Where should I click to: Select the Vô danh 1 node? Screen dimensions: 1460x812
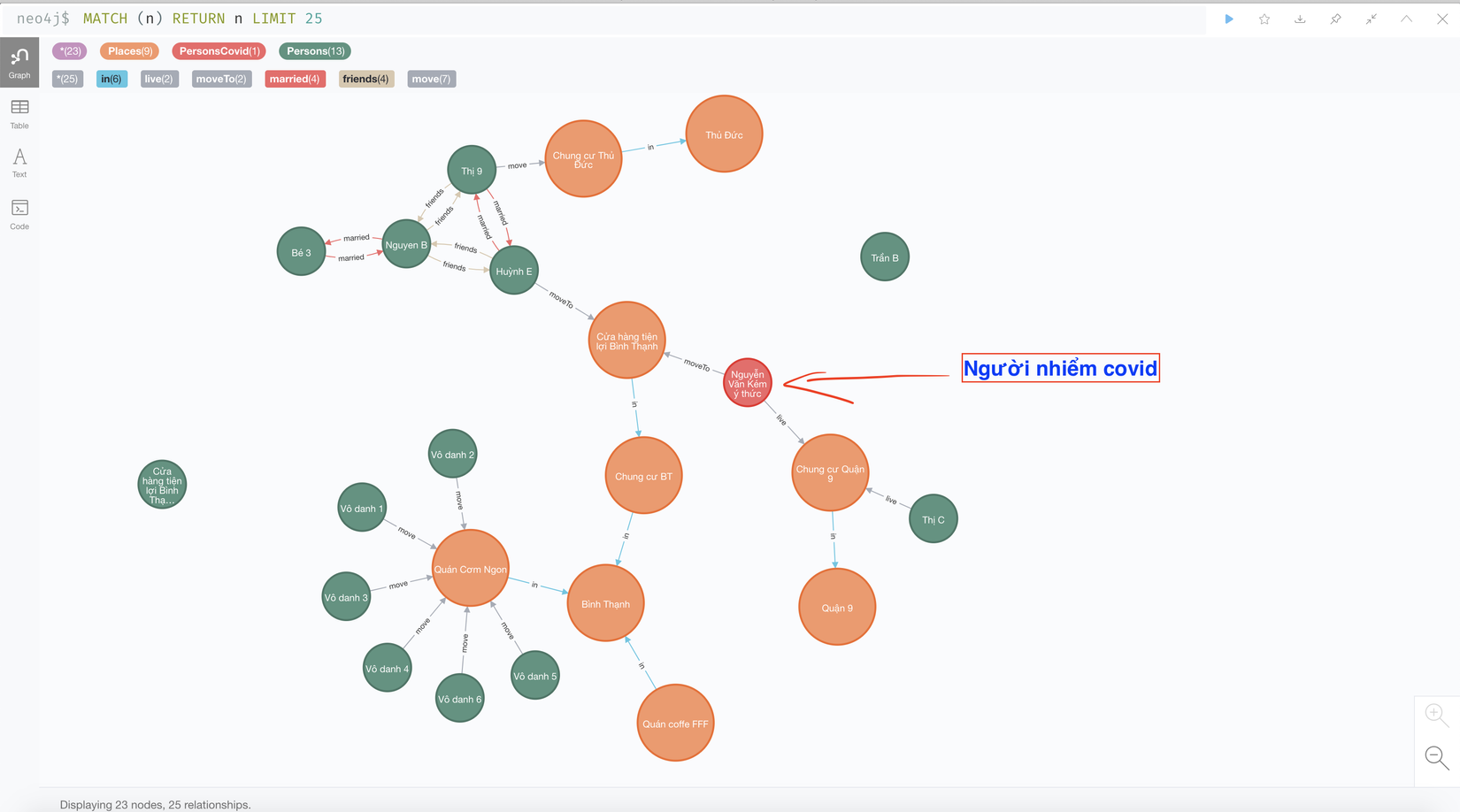pos(362,507)
